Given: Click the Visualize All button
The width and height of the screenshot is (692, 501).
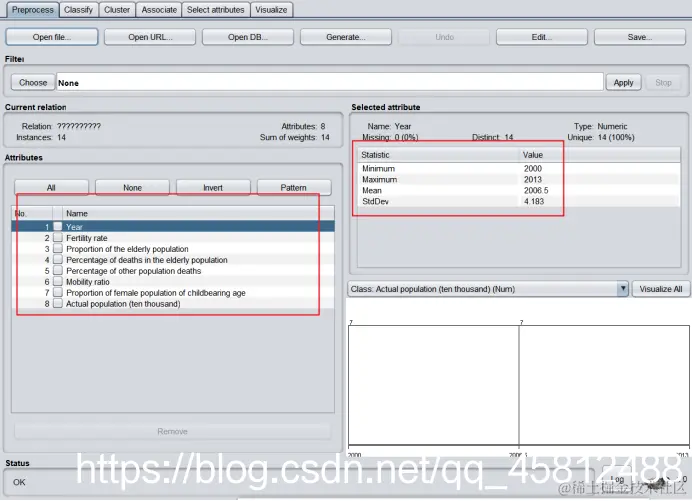Looking at the screenshot, I should point(661,289).
